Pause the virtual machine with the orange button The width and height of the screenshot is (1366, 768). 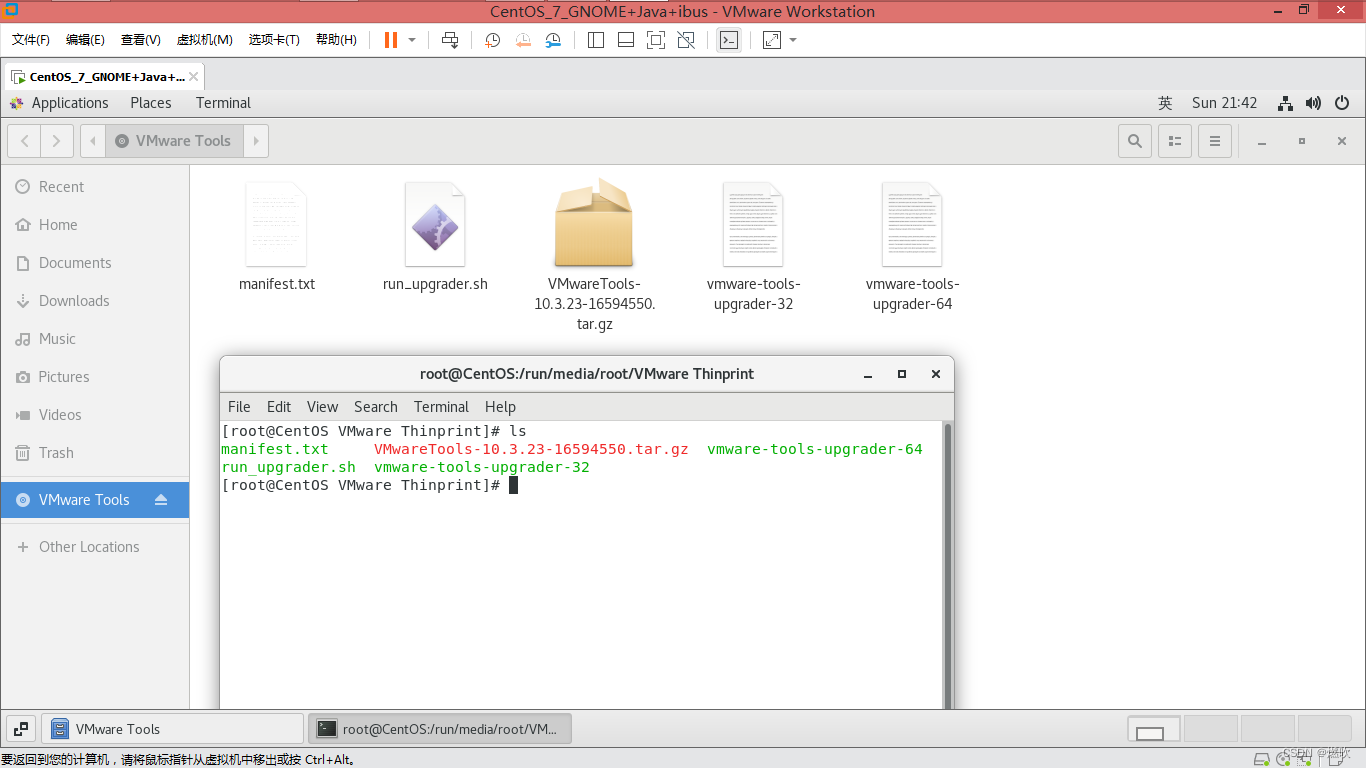[x=391, y=40]
